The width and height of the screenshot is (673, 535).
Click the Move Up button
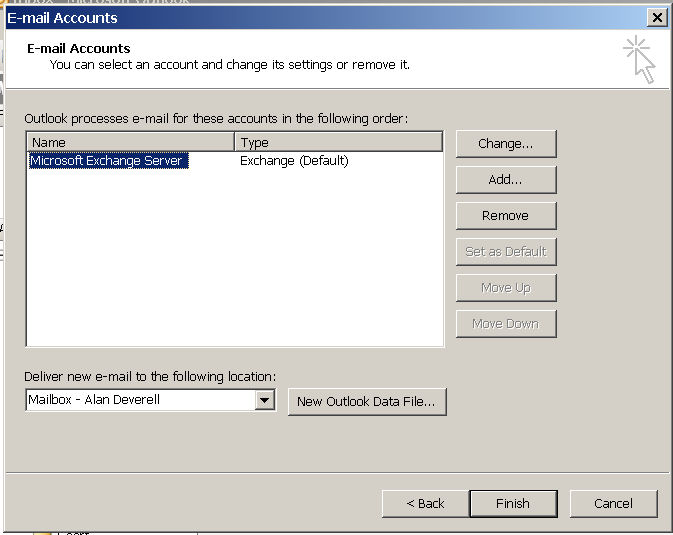(x=506, y=288)
